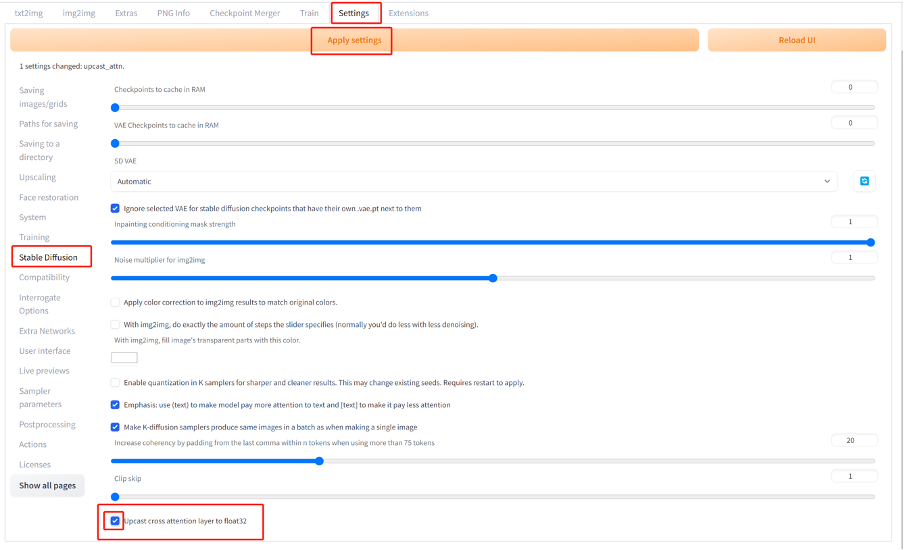The height and width of the screenshot is (550, 904).
Task: Uncheck Make K-diffusion samplers batch option
Action: [x=115, y=427]
